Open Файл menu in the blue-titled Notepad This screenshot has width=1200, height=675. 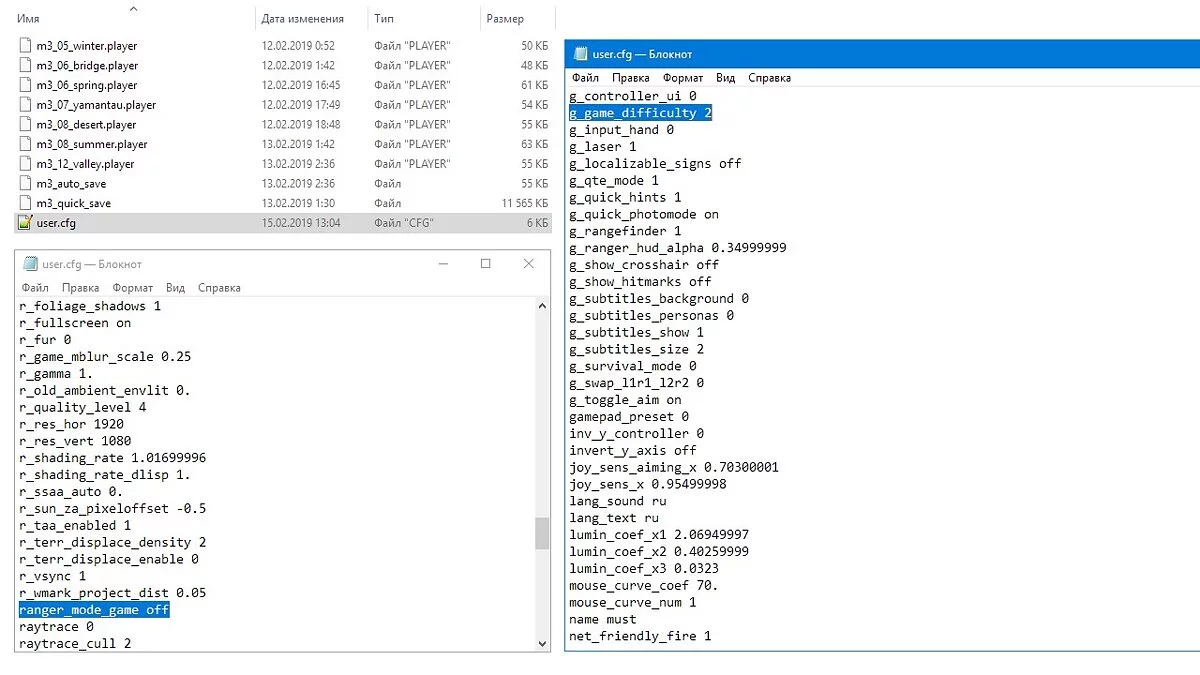585,78
